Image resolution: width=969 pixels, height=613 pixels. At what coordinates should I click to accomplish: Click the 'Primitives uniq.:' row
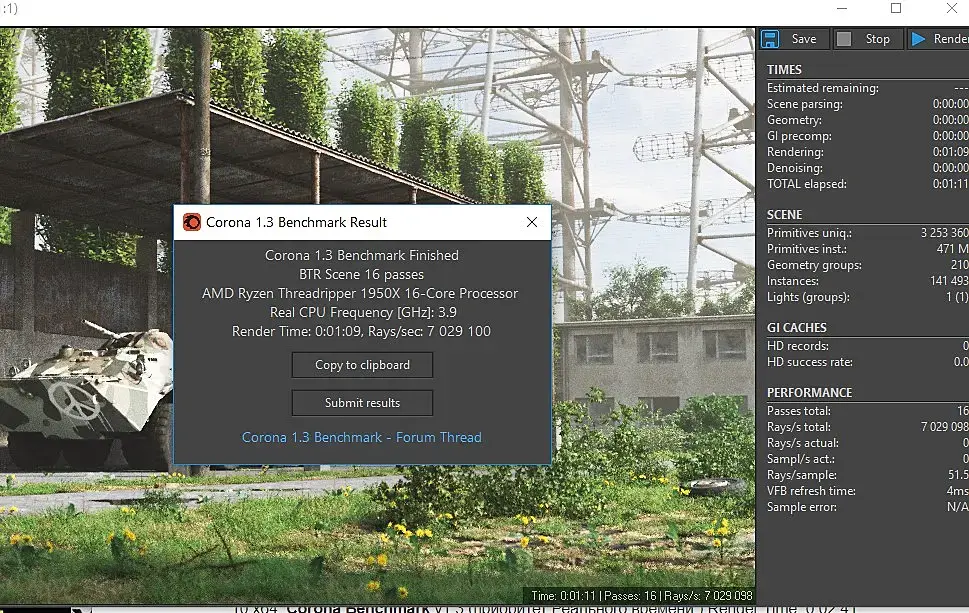coord(868,233)
